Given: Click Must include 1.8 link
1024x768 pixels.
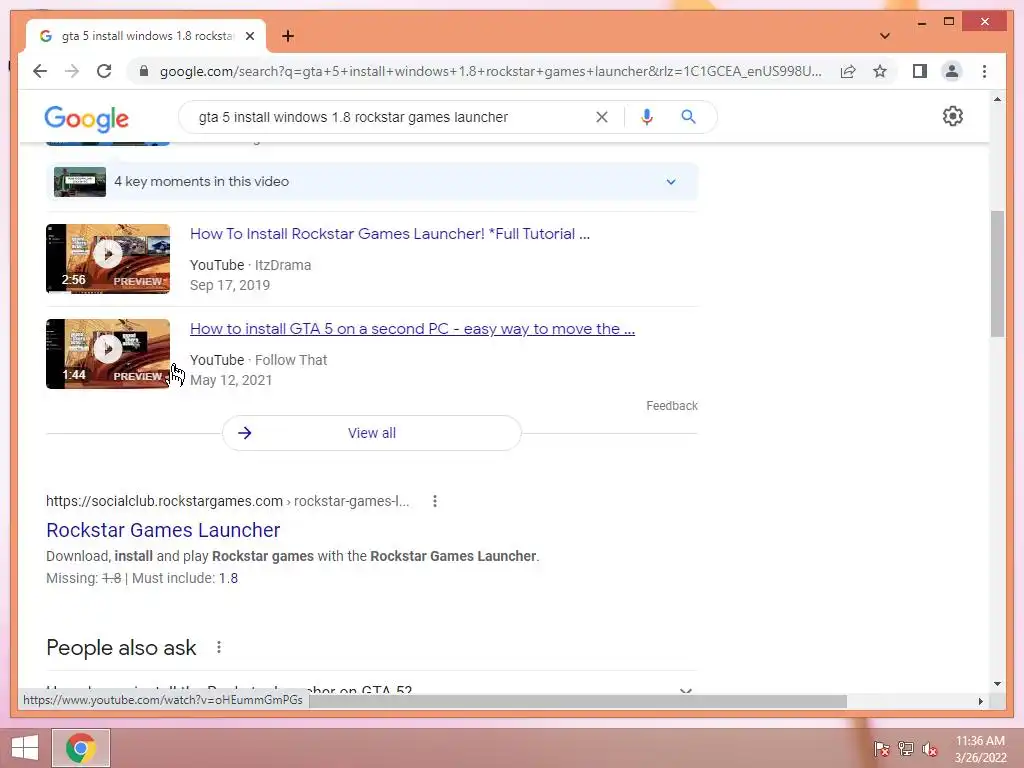Looking at the screenshot, I should 228,578.
